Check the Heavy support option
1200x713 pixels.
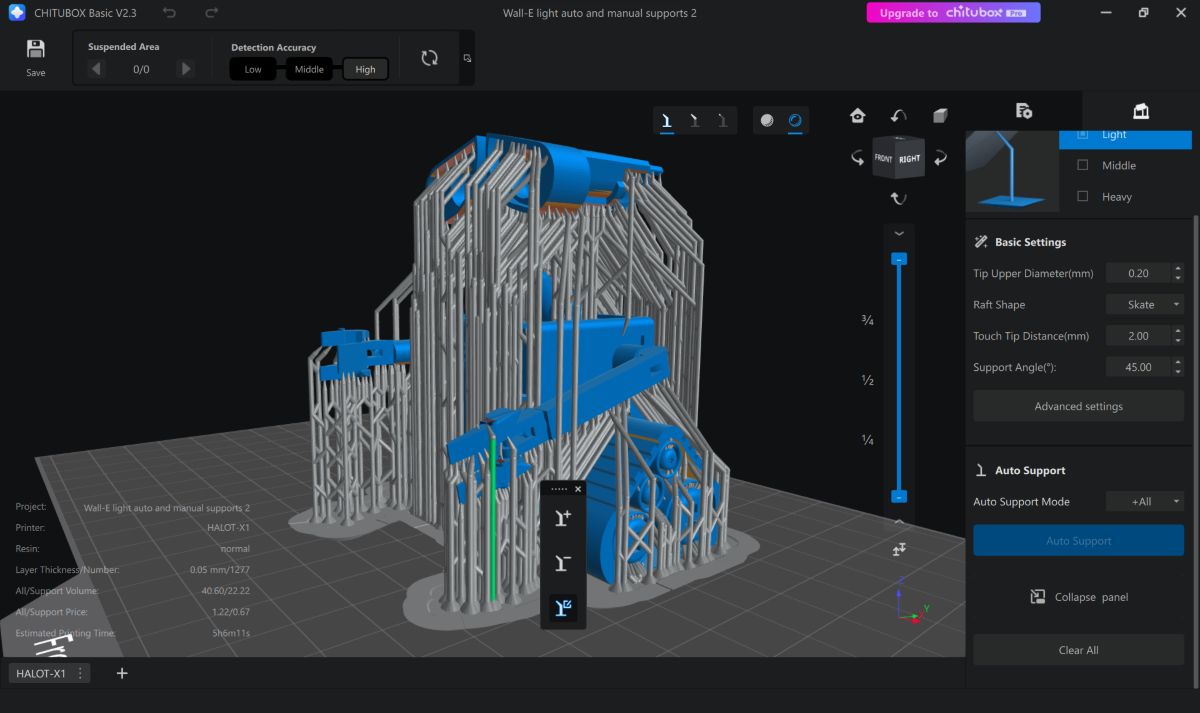coord(1082,196)
